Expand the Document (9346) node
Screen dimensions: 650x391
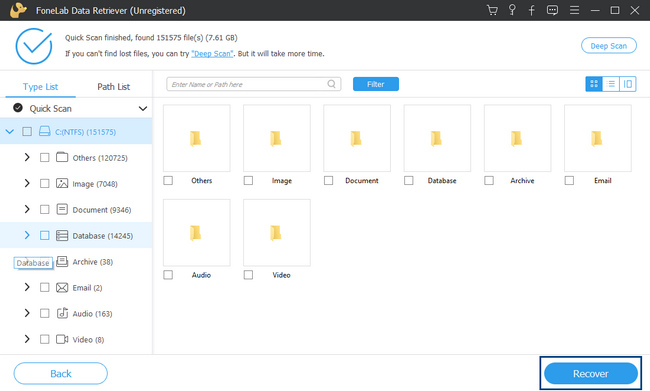27,209
